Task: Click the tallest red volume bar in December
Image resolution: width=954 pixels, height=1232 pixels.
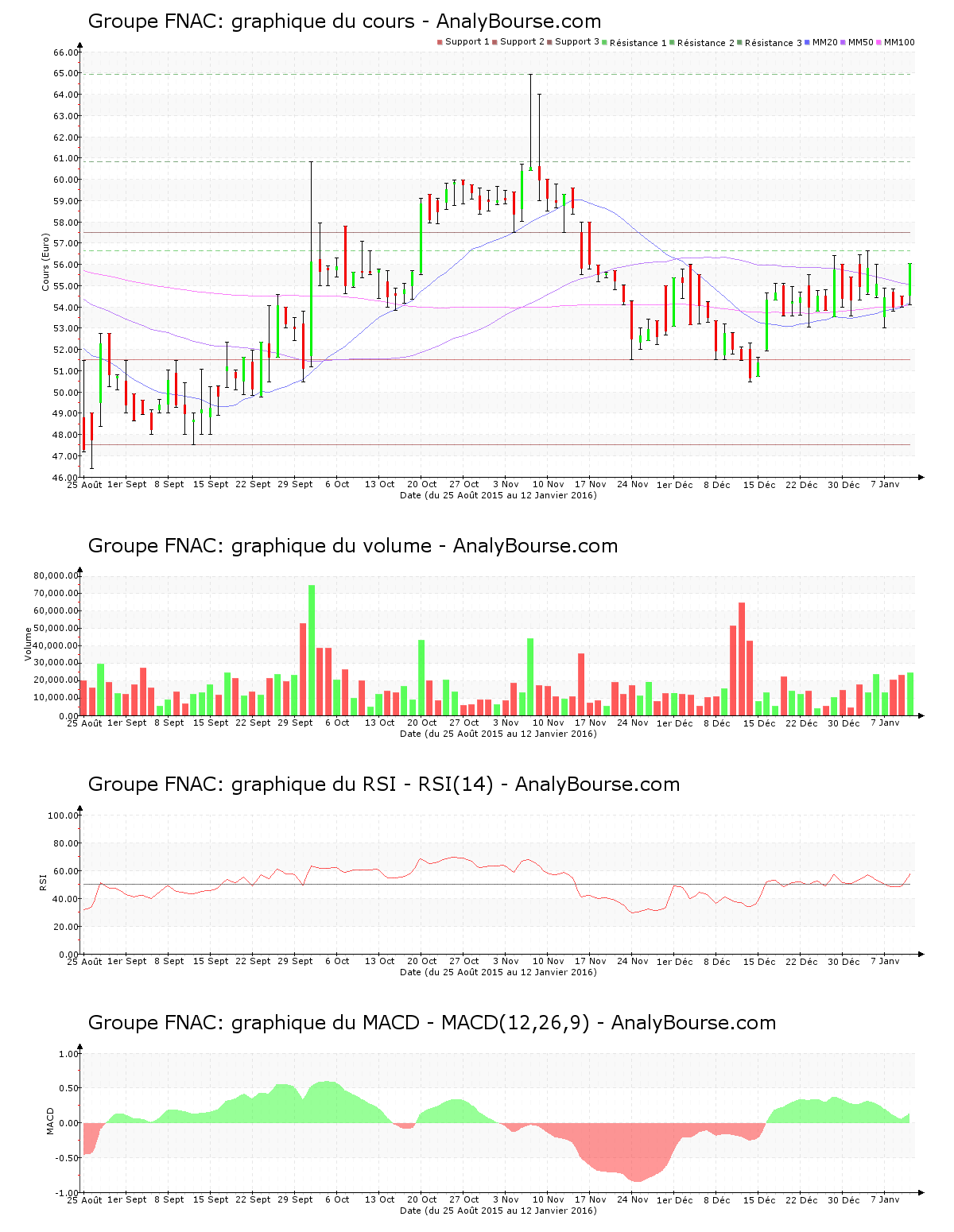Action: click(742, 659)
